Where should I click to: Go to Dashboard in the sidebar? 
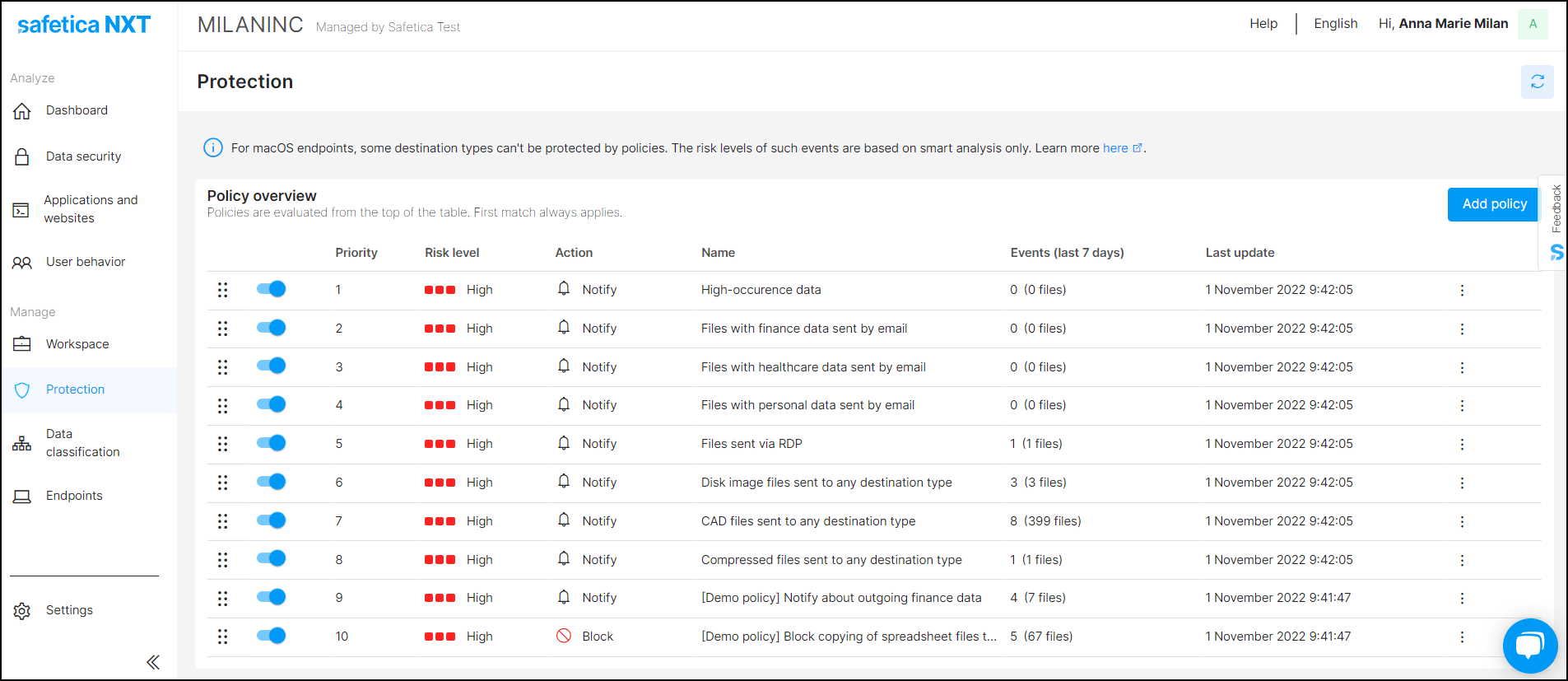click(x=77, y=110)
